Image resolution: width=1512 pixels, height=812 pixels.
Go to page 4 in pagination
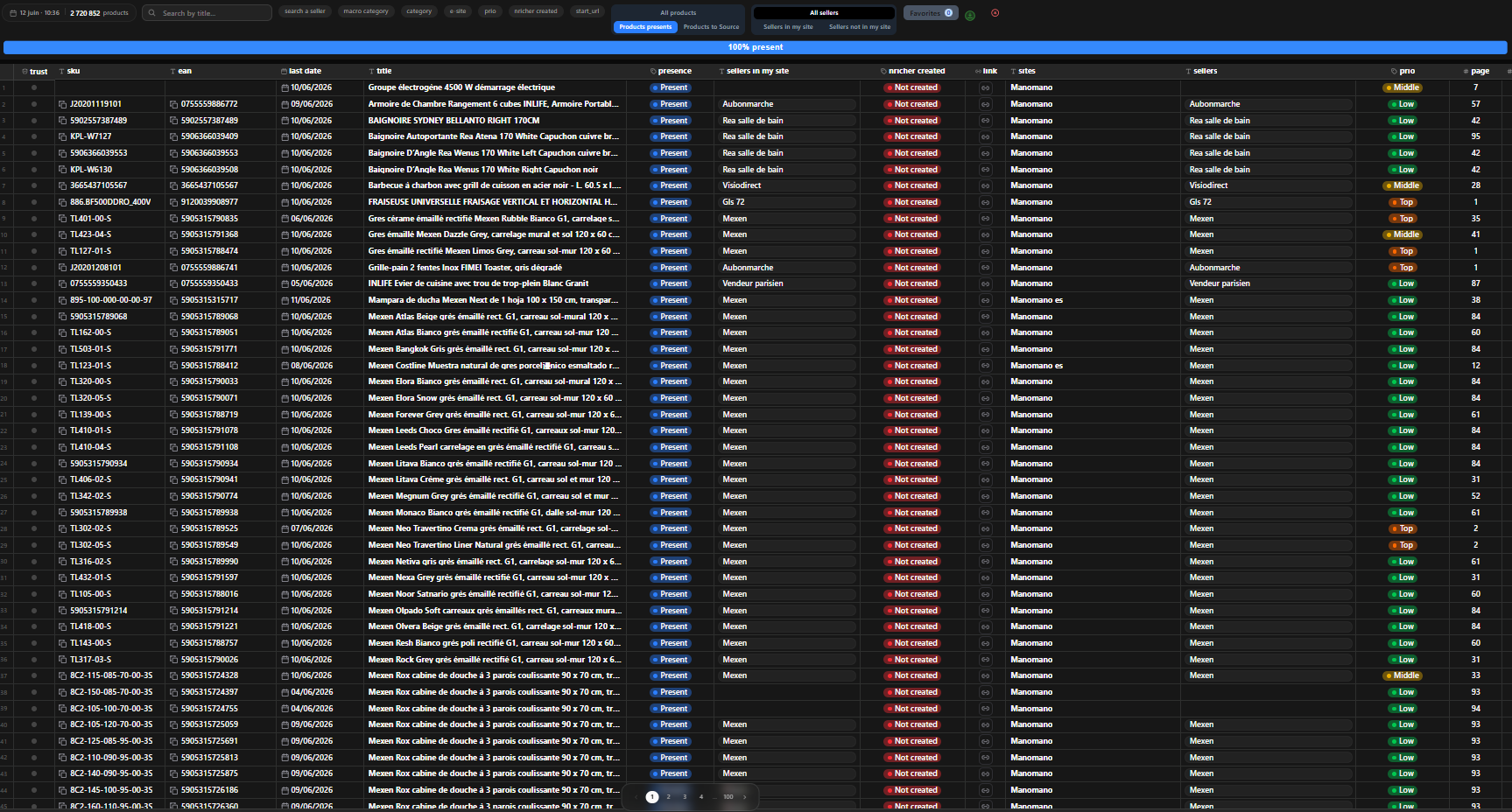click(x=701, y=797)
